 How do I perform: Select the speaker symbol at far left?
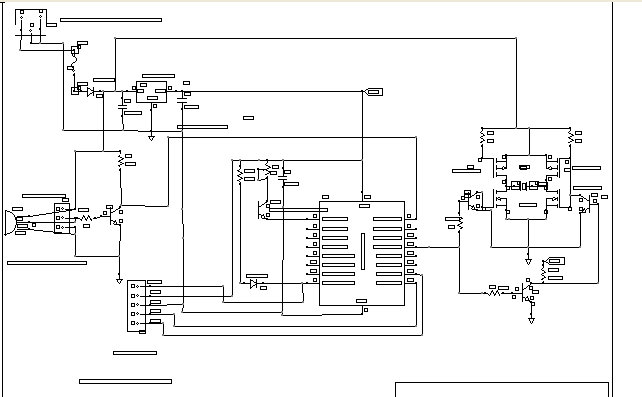coord(11,223)
